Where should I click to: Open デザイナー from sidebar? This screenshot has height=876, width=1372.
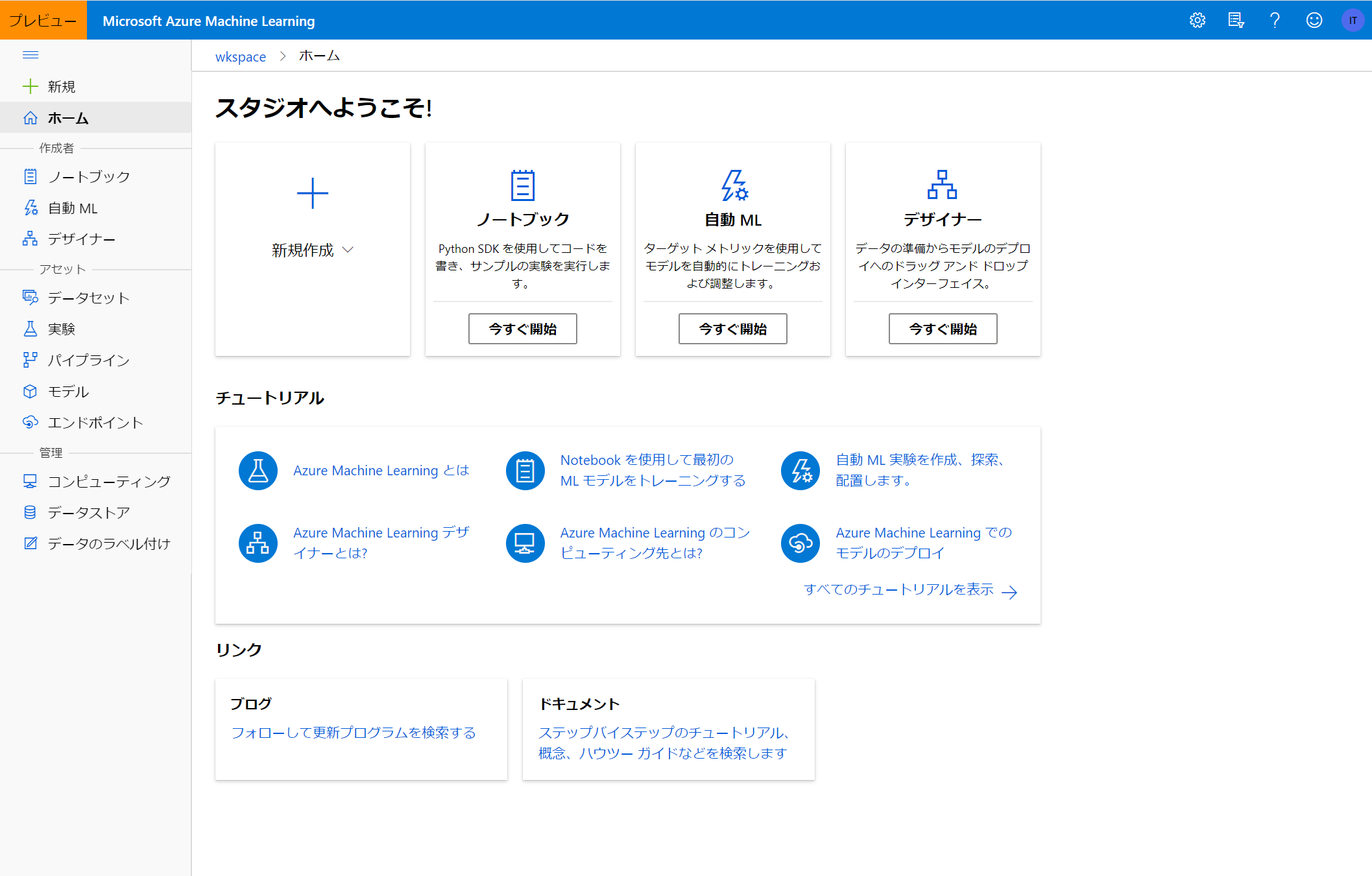(x=95, y=239)
